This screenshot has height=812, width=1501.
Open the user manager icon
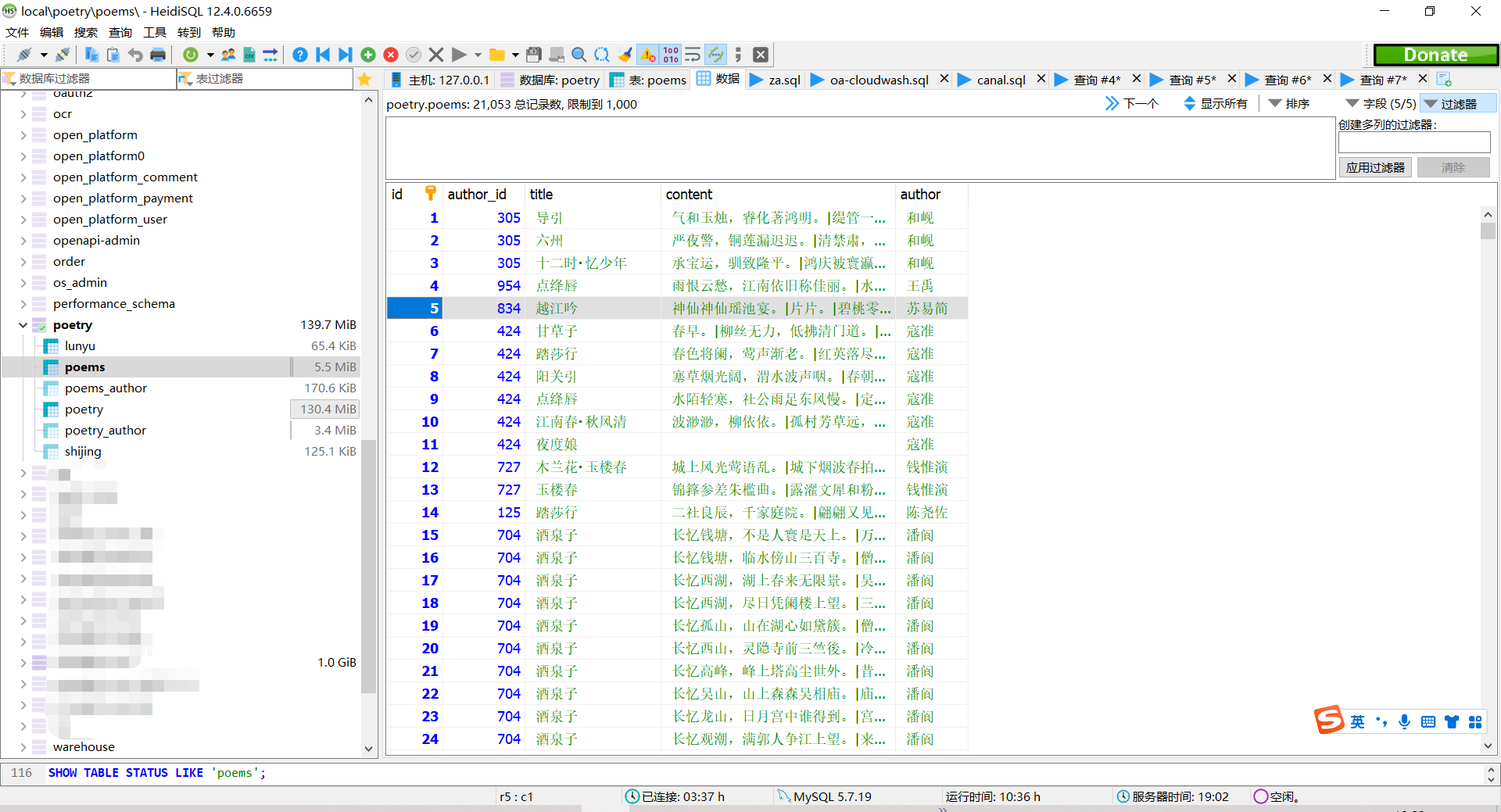(228, 55)
